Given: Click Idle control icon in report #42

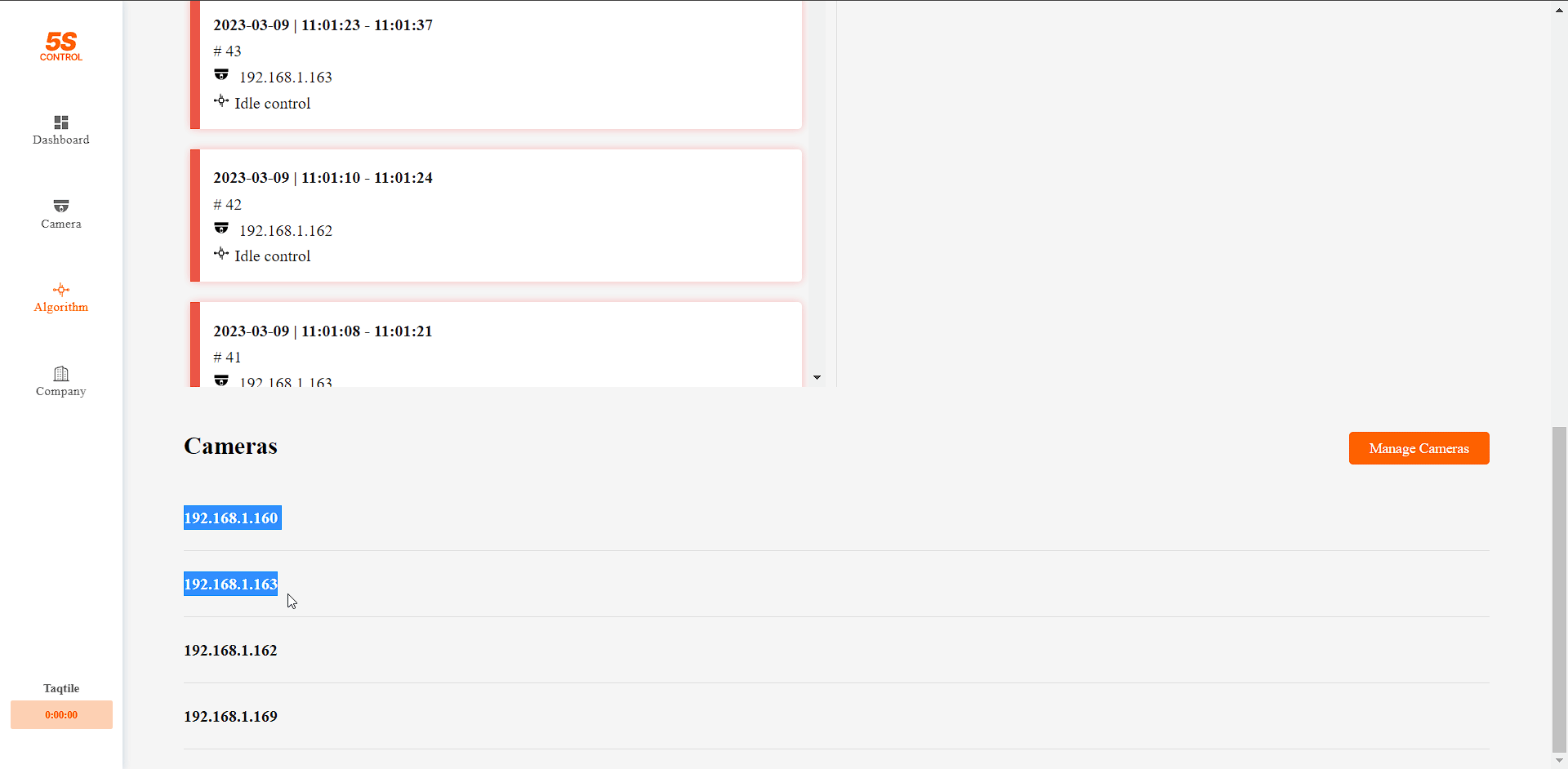Looking at the screenshot, I should click(221, 254).
